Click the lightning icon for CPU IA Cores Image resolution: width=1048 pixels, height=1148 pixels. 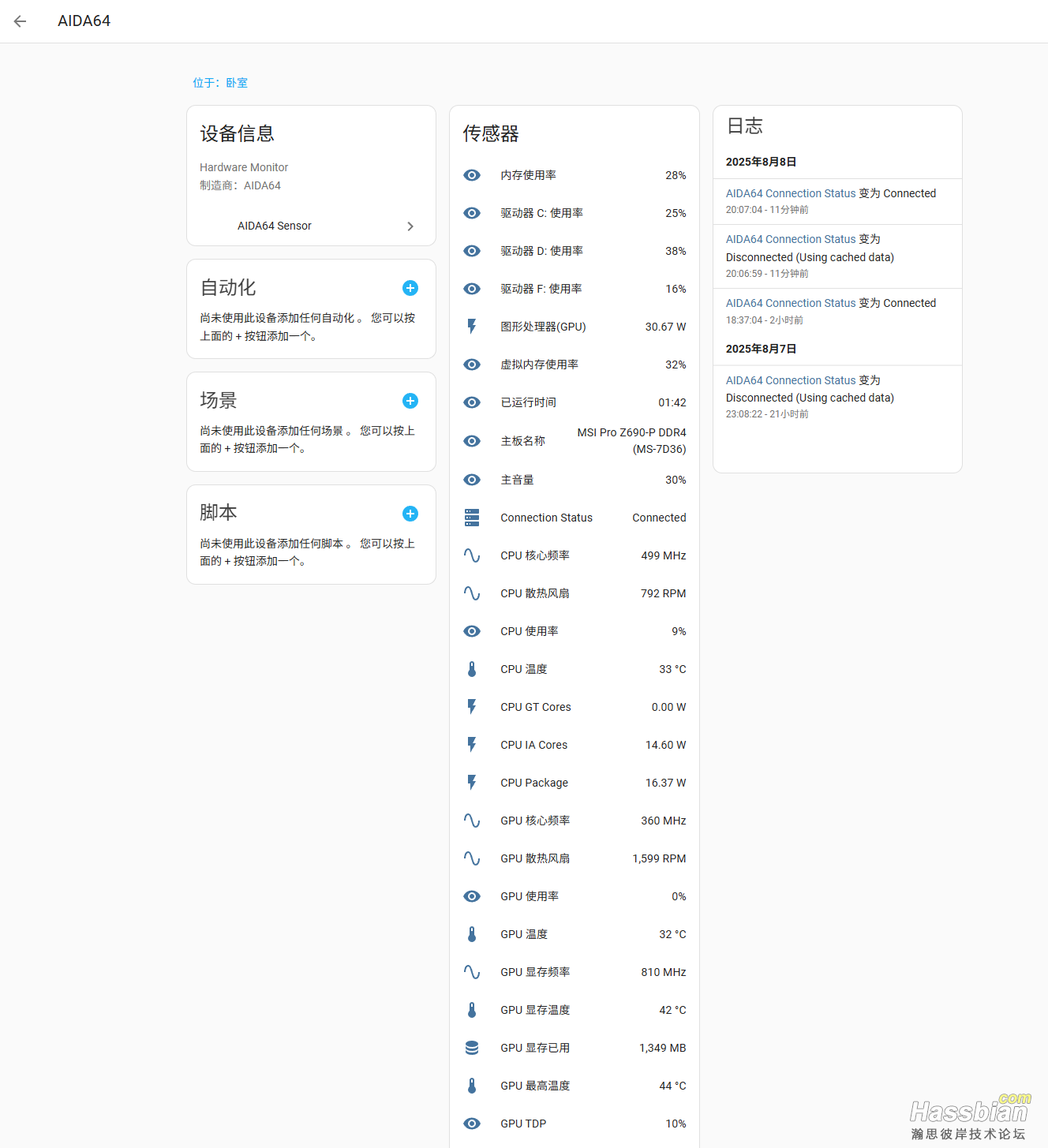(472, 745)
